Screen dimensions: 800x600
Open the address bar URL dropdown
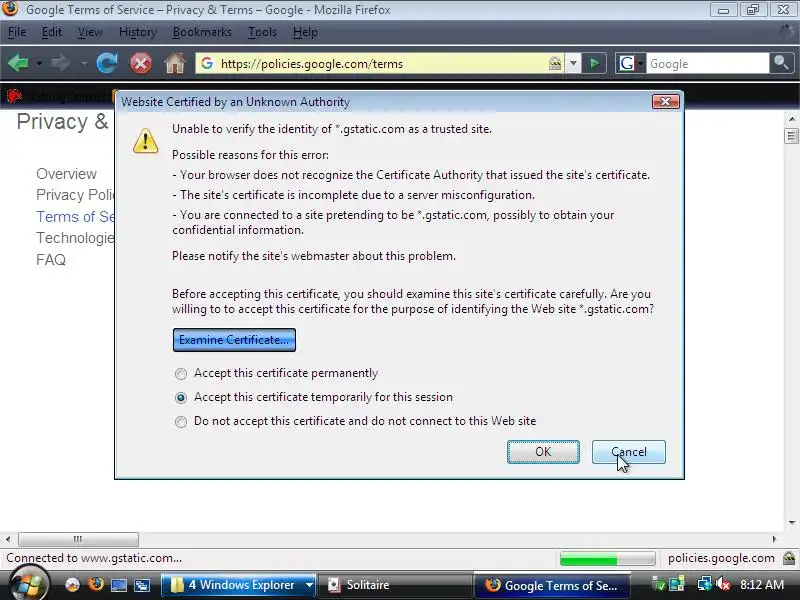pos(573,63)
